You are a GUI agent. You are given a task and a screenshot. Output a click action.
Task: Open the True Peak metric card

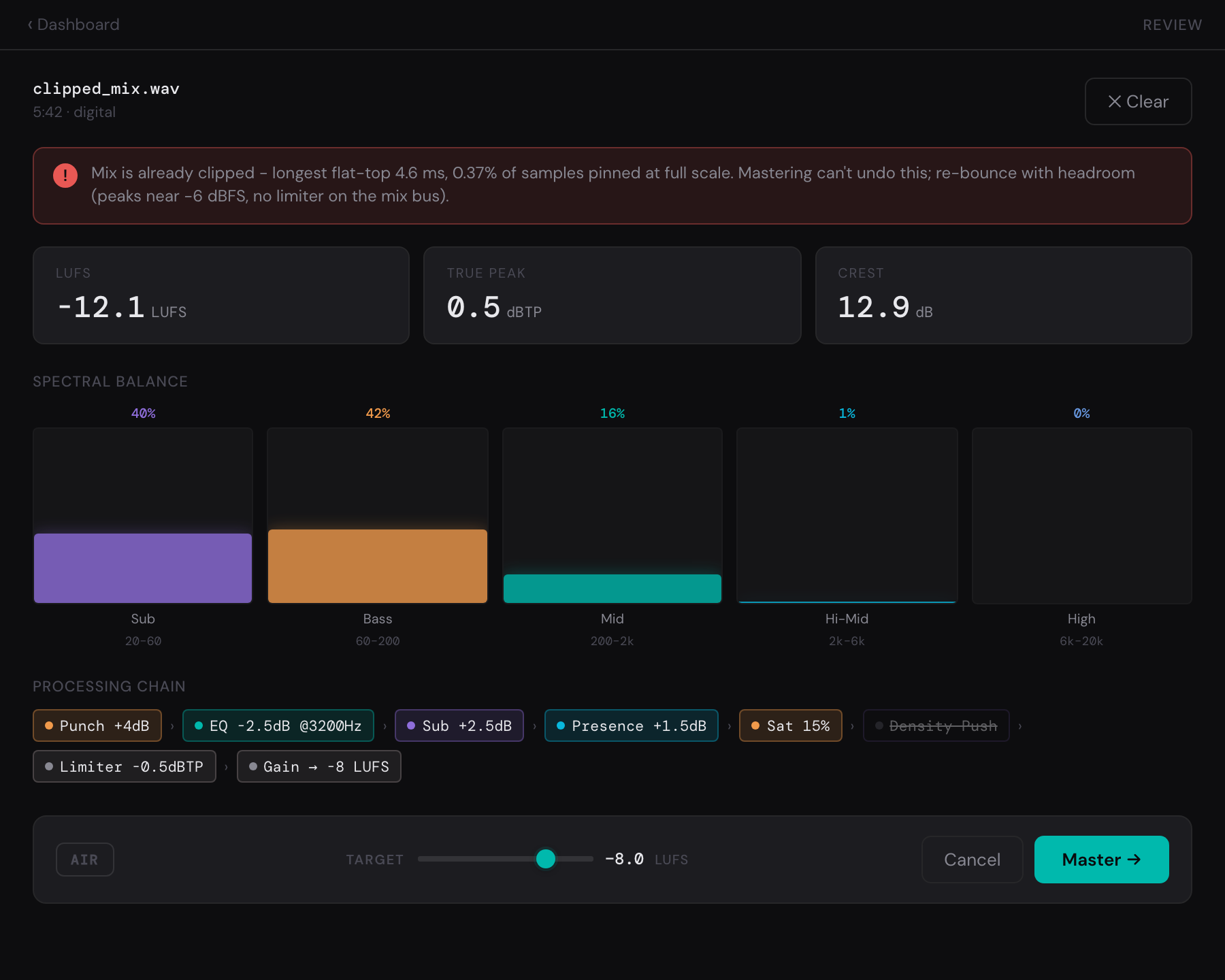(x=612, y=295)
